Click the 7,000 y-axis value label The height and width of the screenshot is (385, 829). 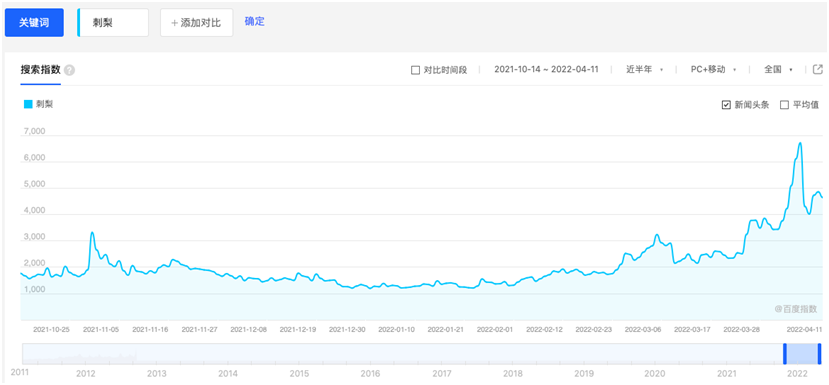[x=35, y=131]
